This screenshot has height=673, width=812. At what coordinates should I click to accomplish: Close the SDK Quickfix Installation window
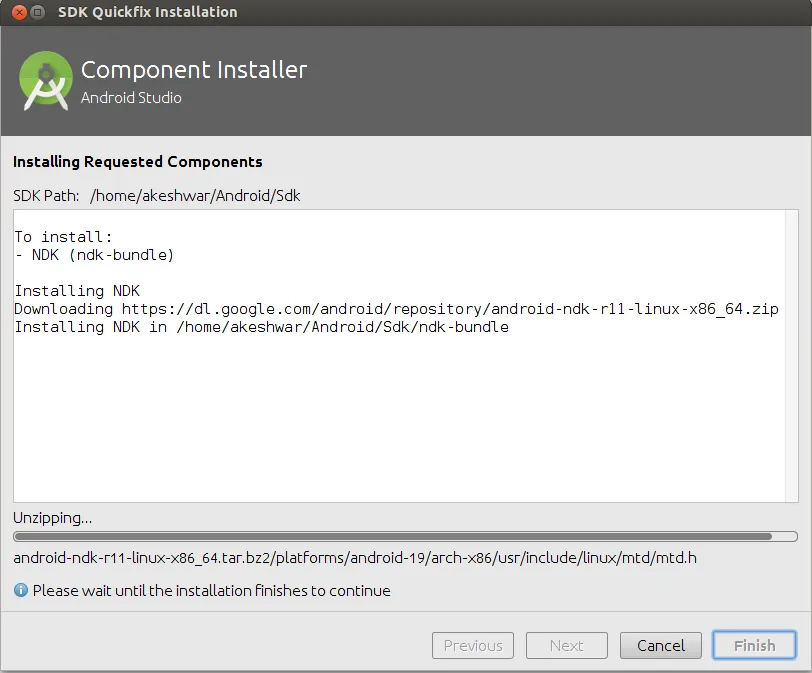(19, 12)
